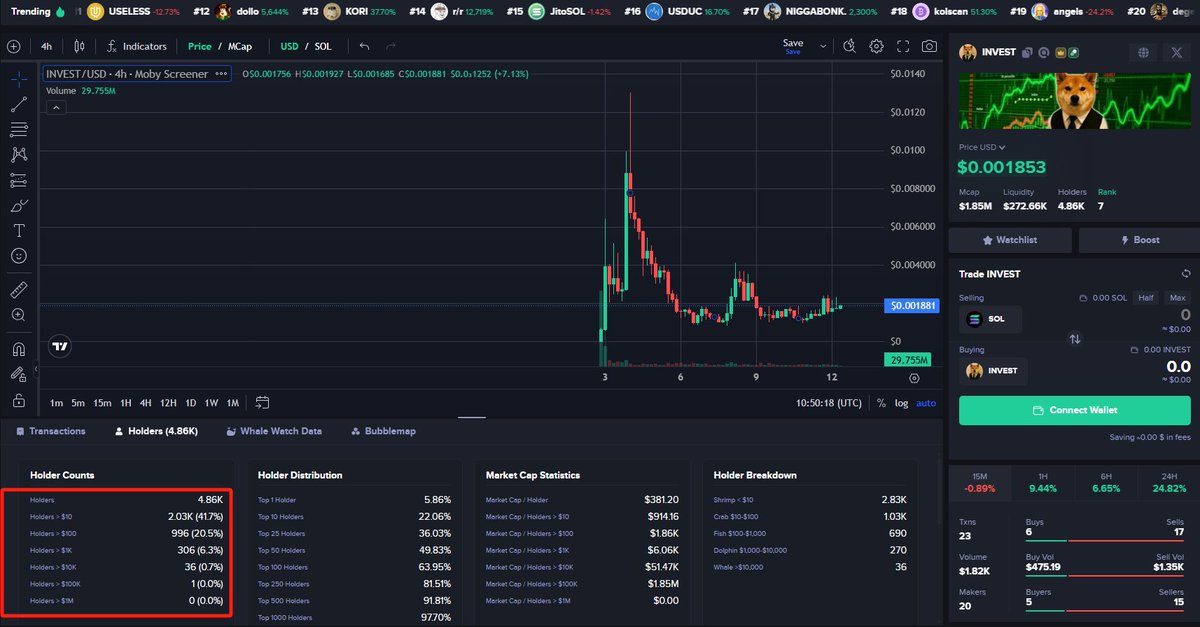Select the text annotation tool
This screenshot has height=627, width=1200.
click(x=19, y=231)
